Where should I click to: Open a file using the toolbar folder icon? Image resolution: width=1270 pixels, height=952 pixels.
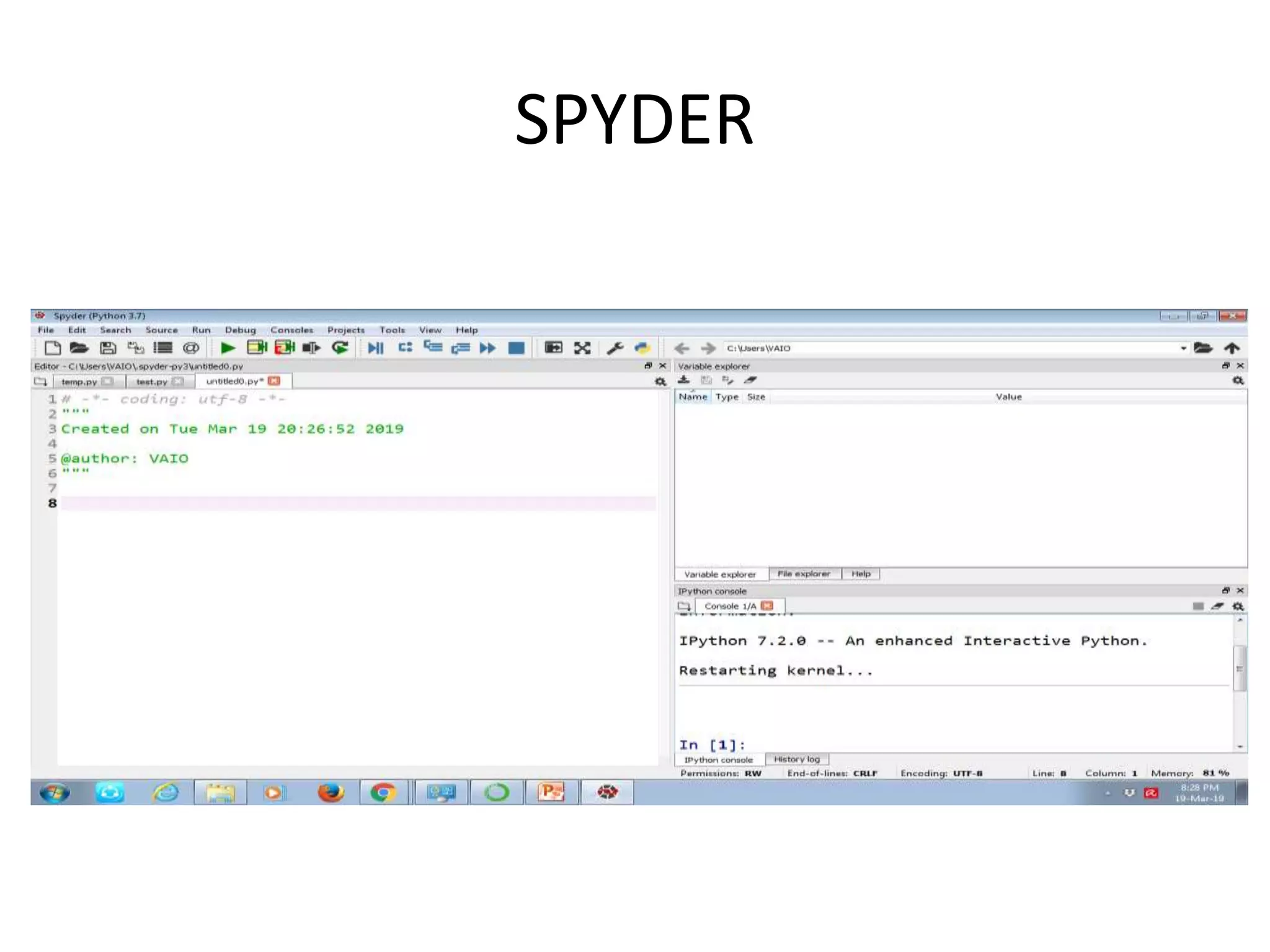click(79, 348)
